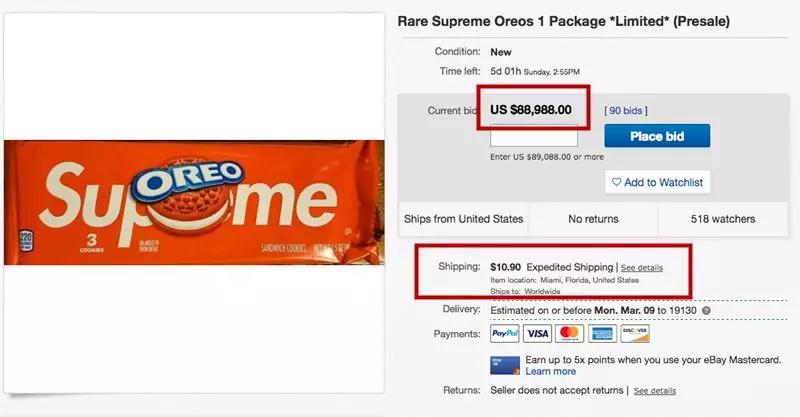Click the Ships from United States cell
The image size is (800, 417).
tap(463, 219)
